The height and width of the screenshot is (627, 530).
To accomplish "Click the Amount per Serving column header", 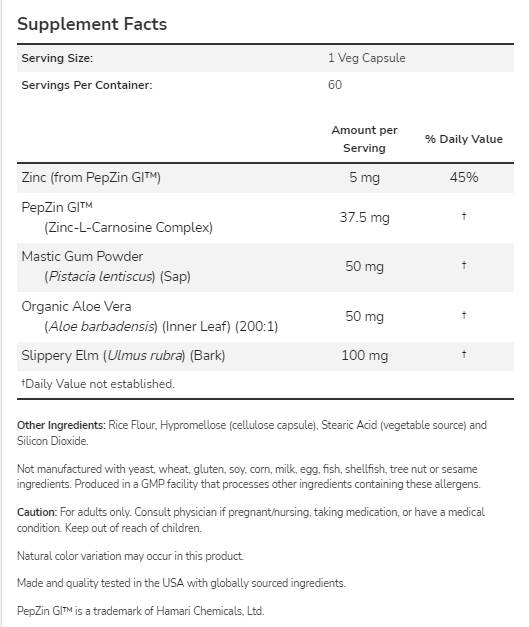I will pos(364,139).
